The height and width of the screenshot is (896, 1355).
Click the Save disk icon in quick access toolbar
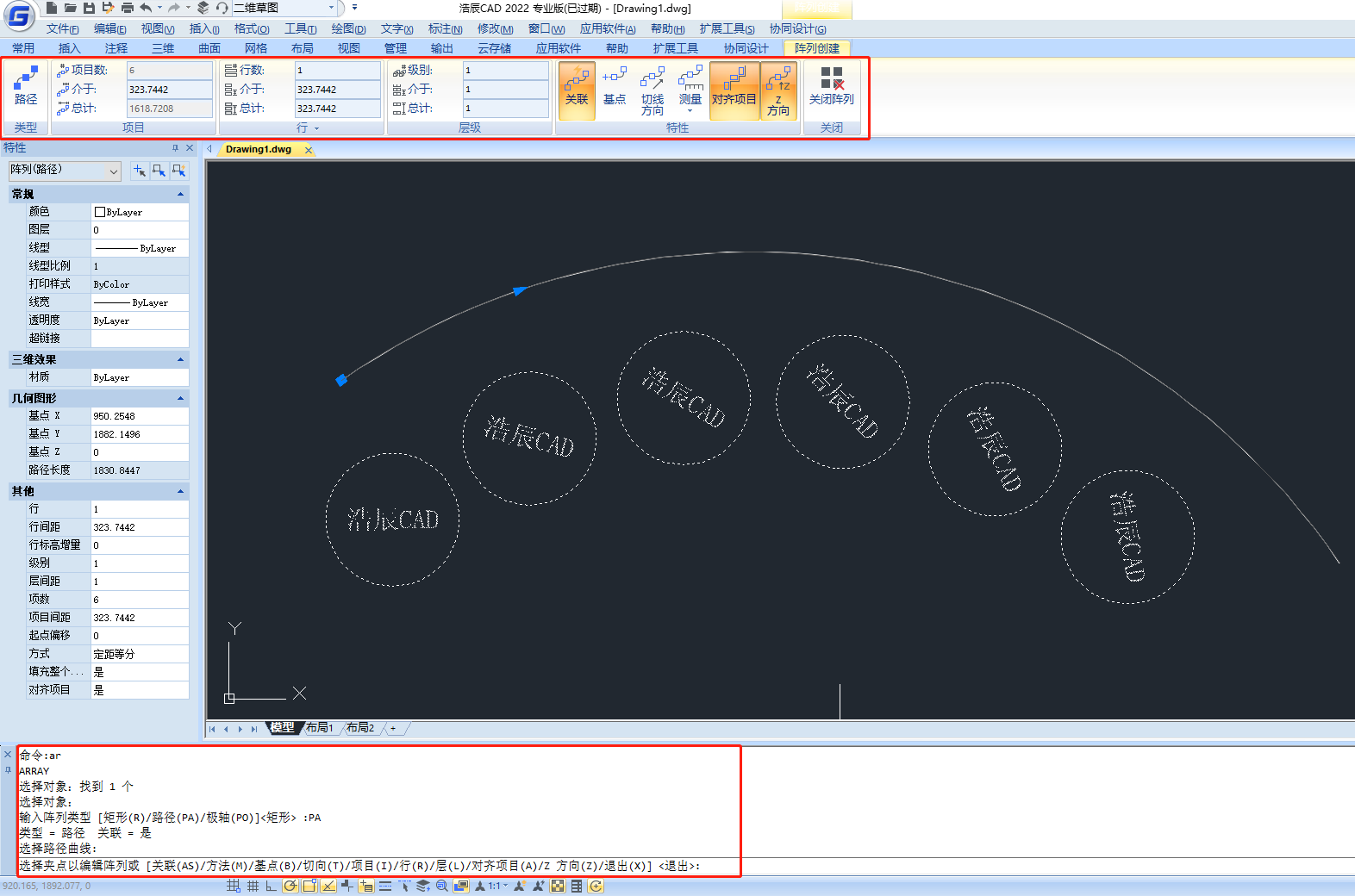pyautogui.click(x=89, y=8)
